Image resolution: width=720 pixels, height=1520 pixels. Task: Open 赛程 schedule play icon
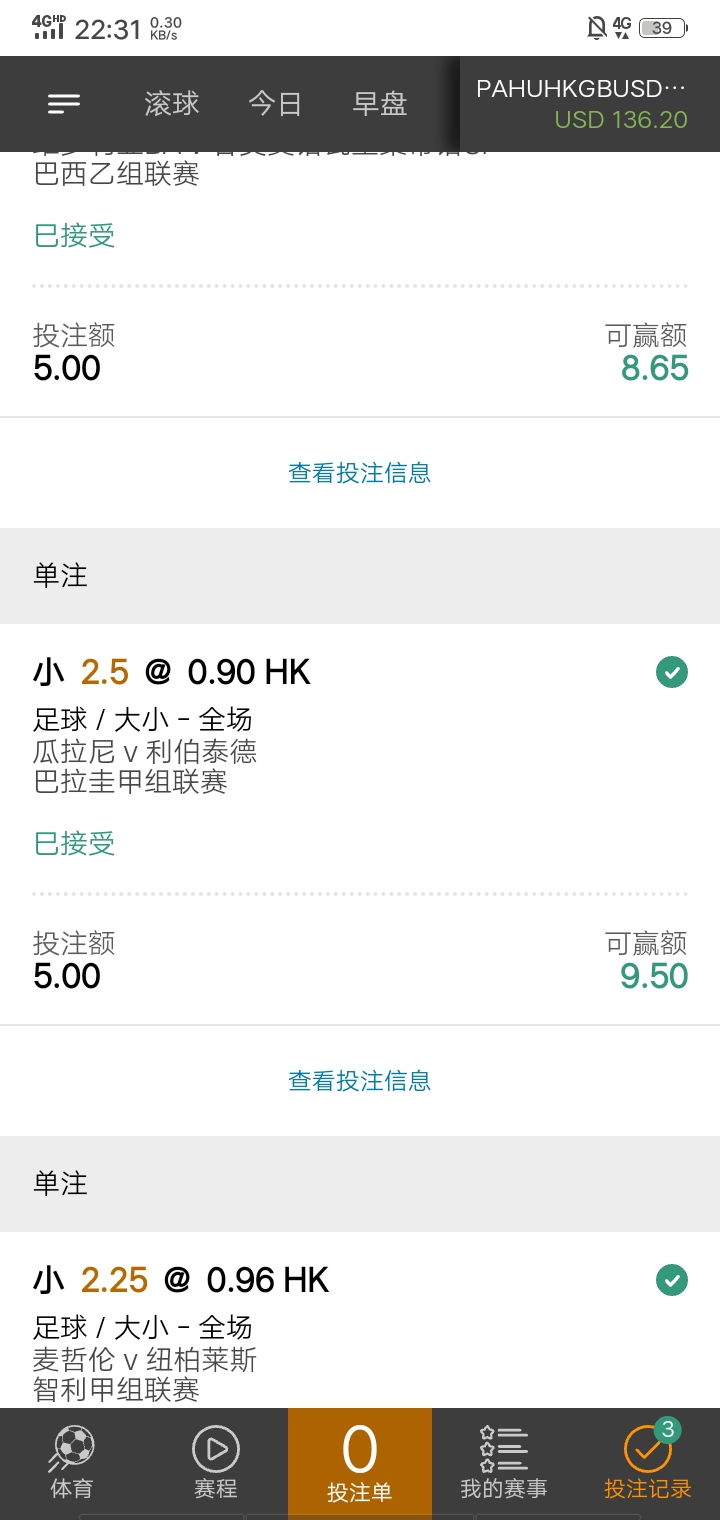pos(216,1447)
